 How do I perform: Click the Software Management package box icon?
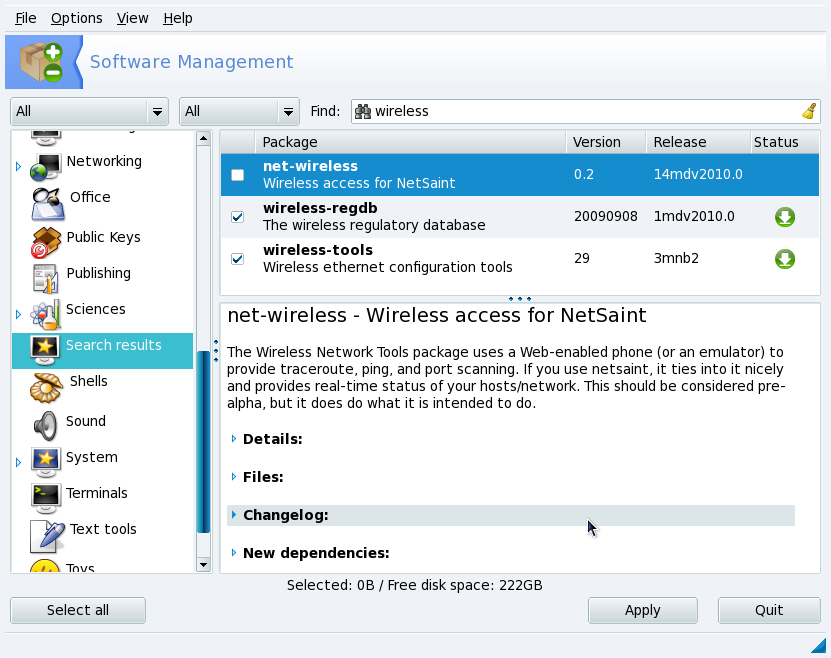point(41,62)
